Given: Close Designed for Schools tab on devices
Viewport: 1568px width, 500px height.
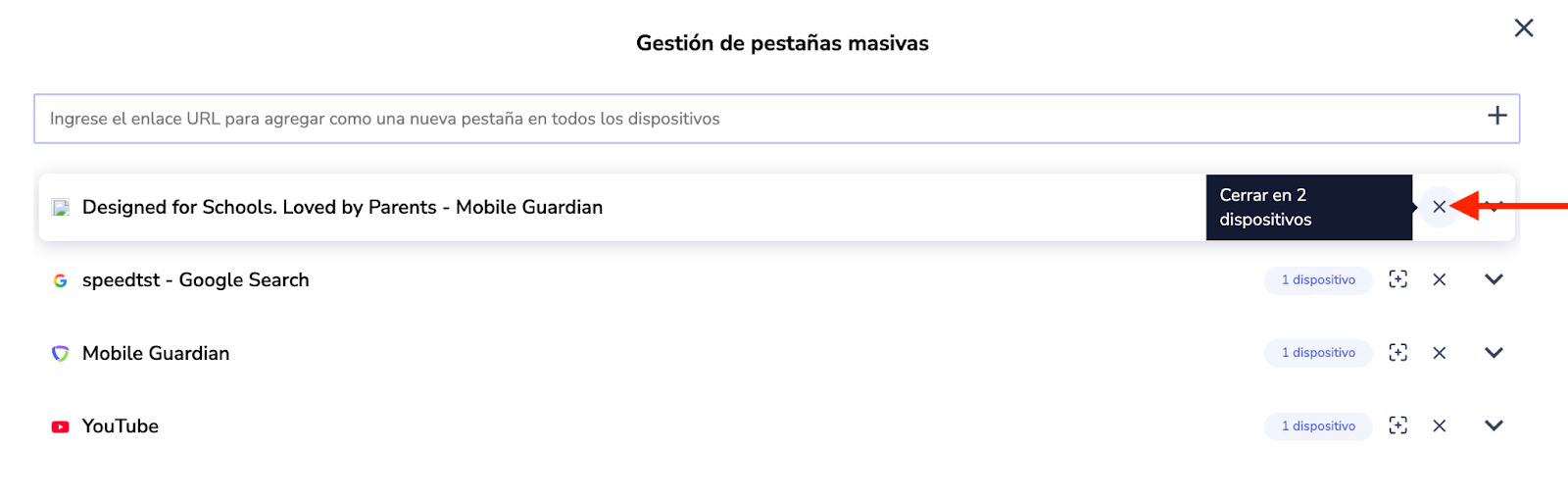Looking at the screenshot, I should [1439, 207].
